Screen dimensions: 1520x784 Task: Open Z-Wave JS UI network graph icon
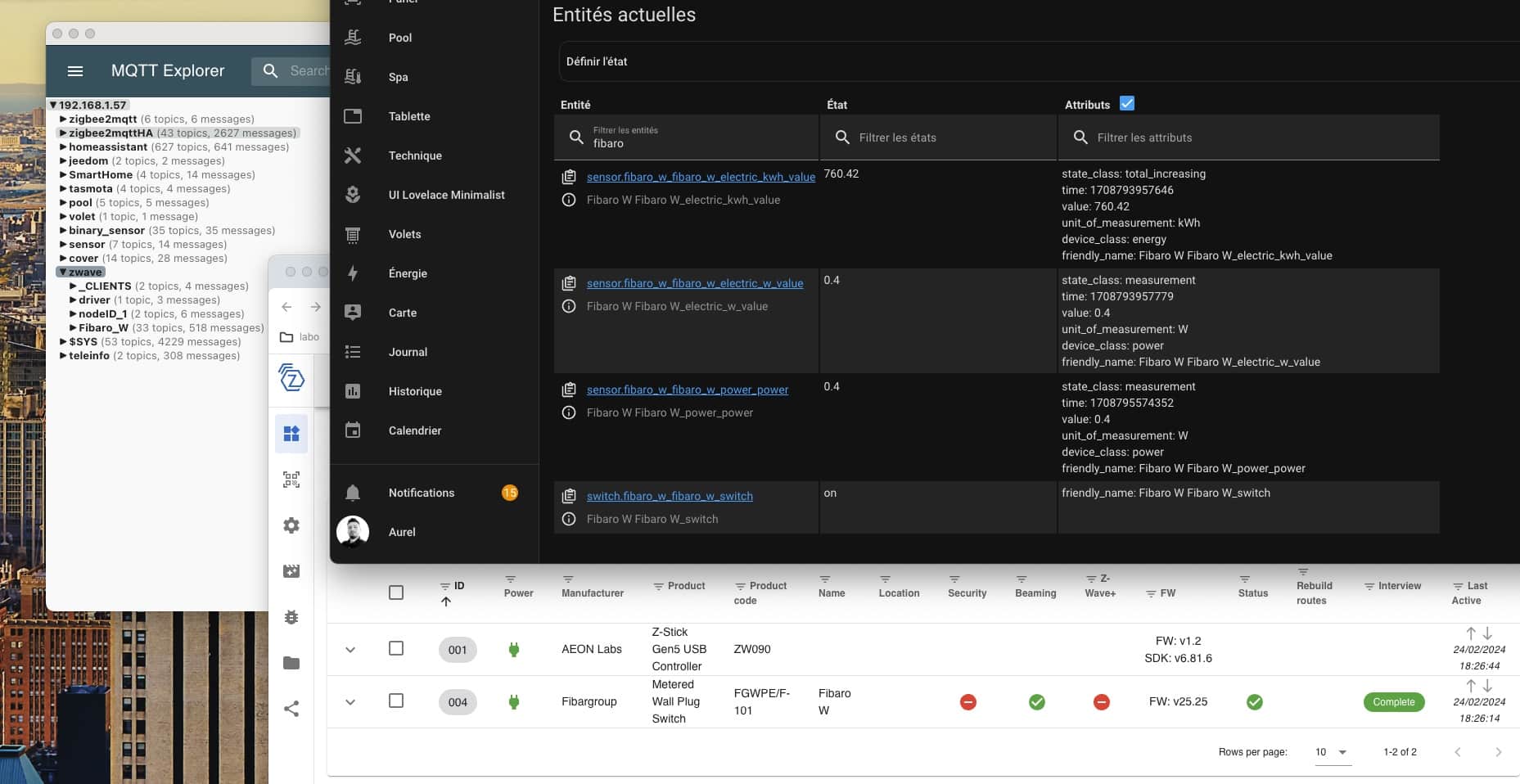tap(291, 709)
